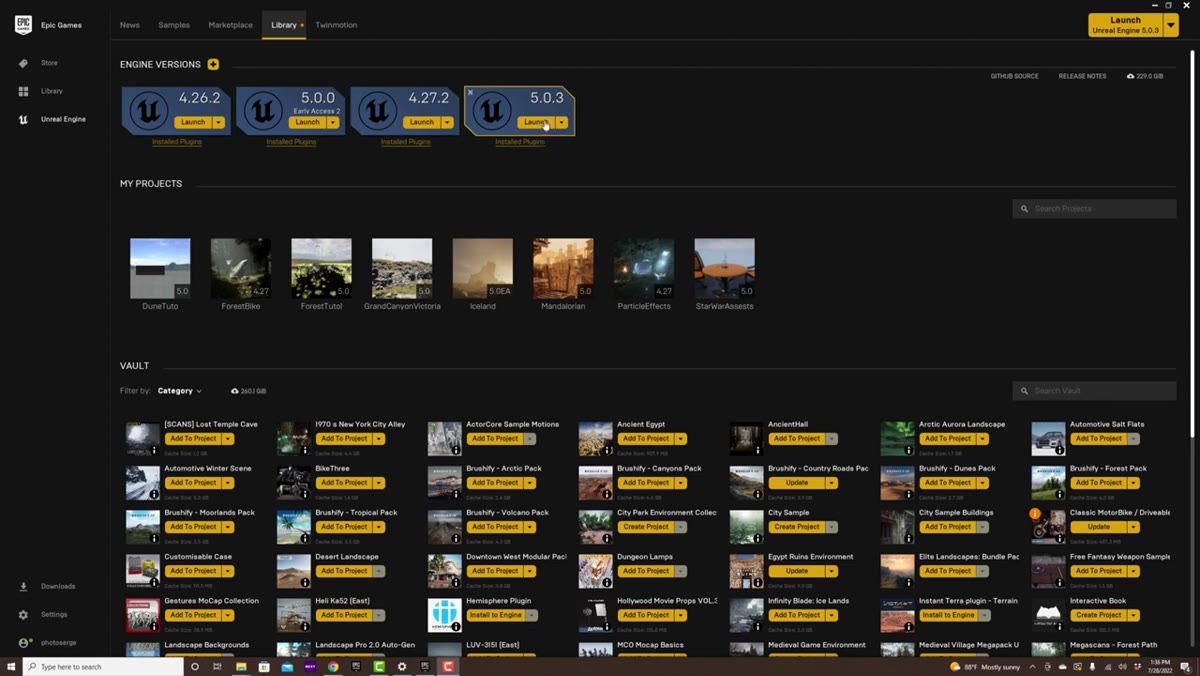1200x676 pixels.
Task: Show info for Interactive Book asset
Action: [x=1060, y=627]
